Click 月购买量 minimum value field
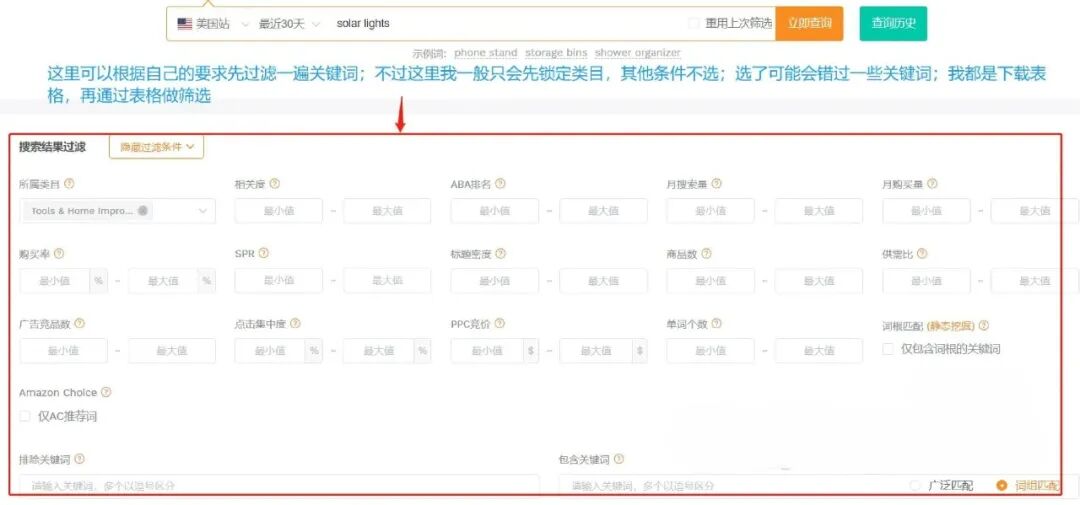Screen dimensions: 1080x505 pos(926,211)
